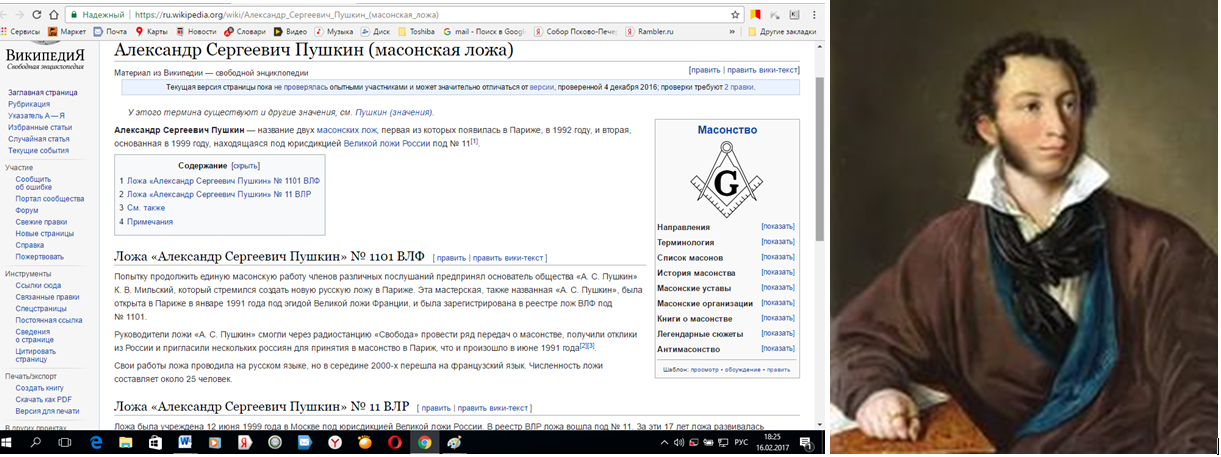
Task: Jump to contents entry Примечания
Action: click(x=150, y=222)
